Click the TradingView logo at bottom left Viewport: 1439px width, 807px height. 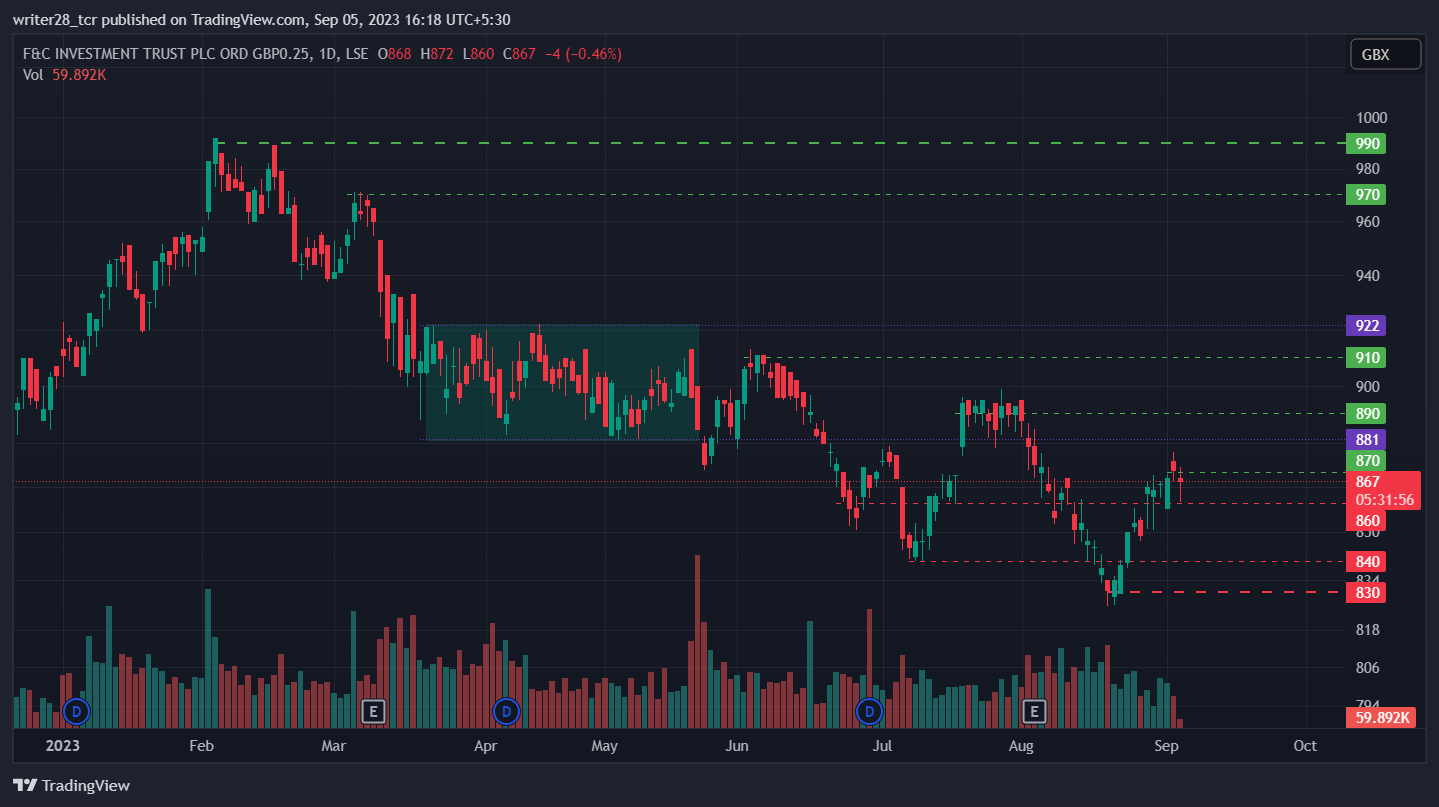(71, 786)
